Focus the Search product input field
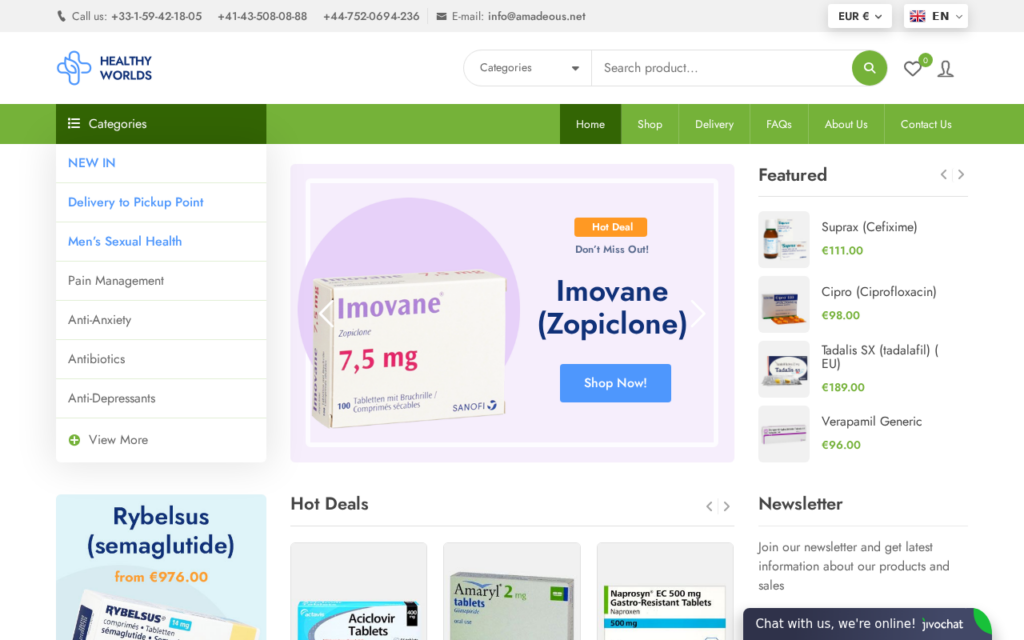Screen dimensions: 1024x640 tap(722, 68)
